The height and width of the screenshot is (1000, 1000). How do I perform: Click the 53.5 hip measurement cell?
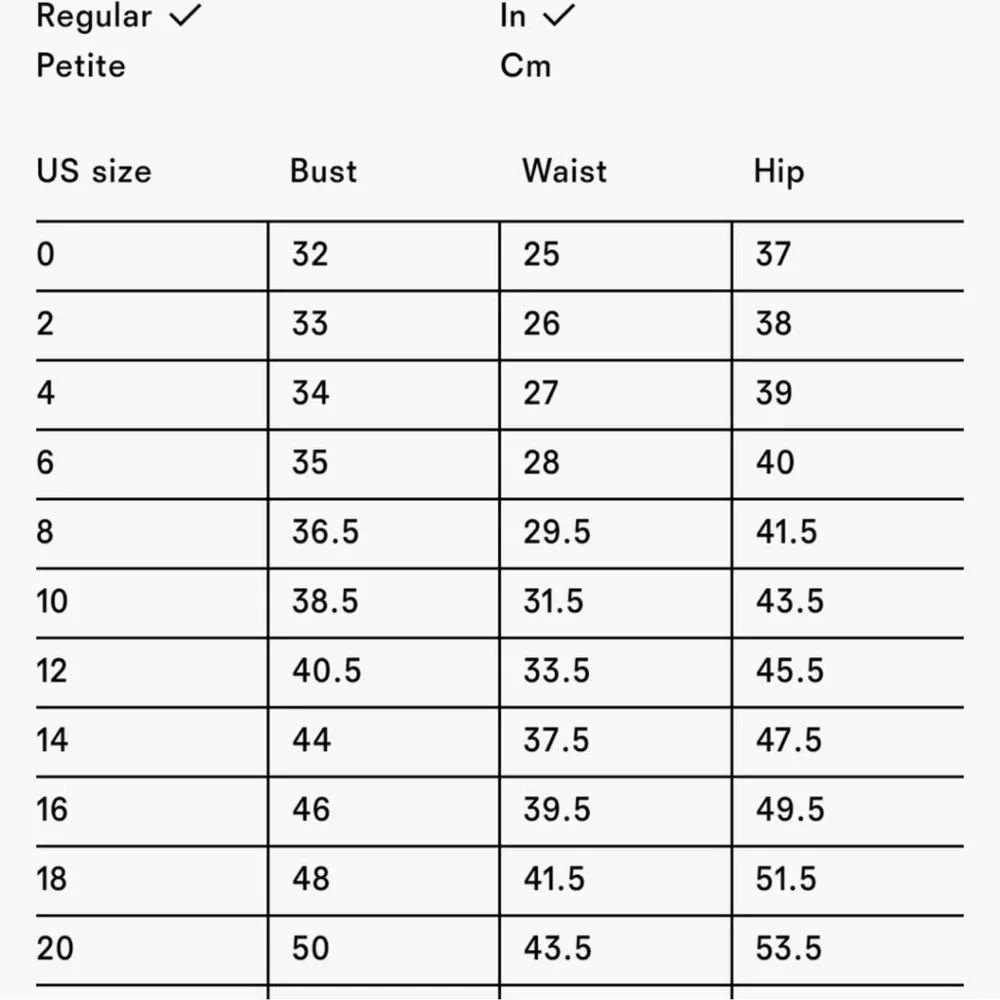pyautogui.click(x=789, y=948)
